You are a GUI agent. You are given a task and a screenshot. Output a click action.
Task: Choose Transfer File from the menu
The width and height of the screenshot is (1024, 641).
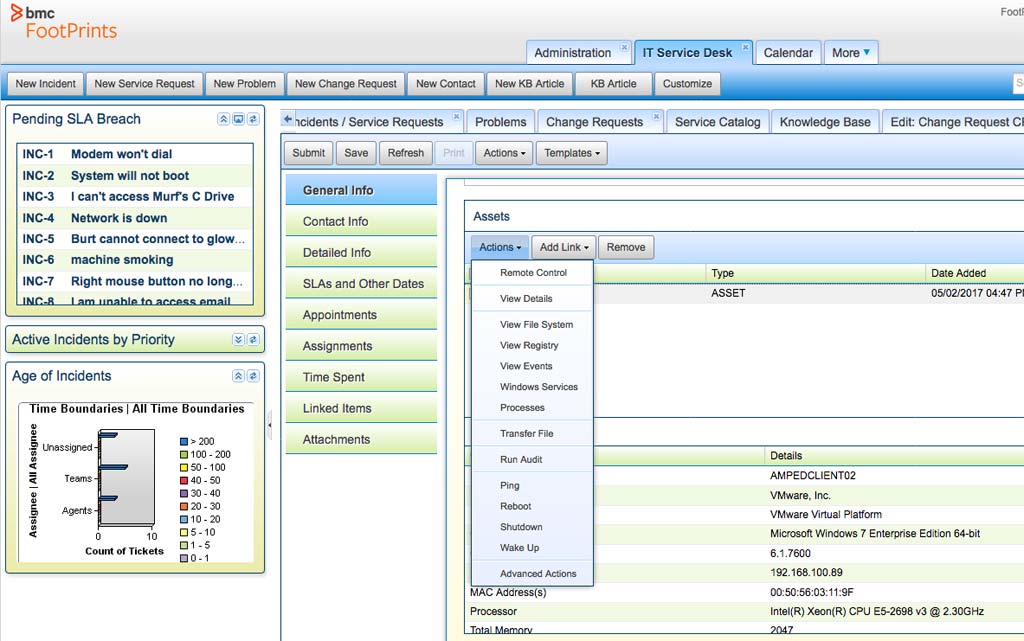[x=532, y=433]
